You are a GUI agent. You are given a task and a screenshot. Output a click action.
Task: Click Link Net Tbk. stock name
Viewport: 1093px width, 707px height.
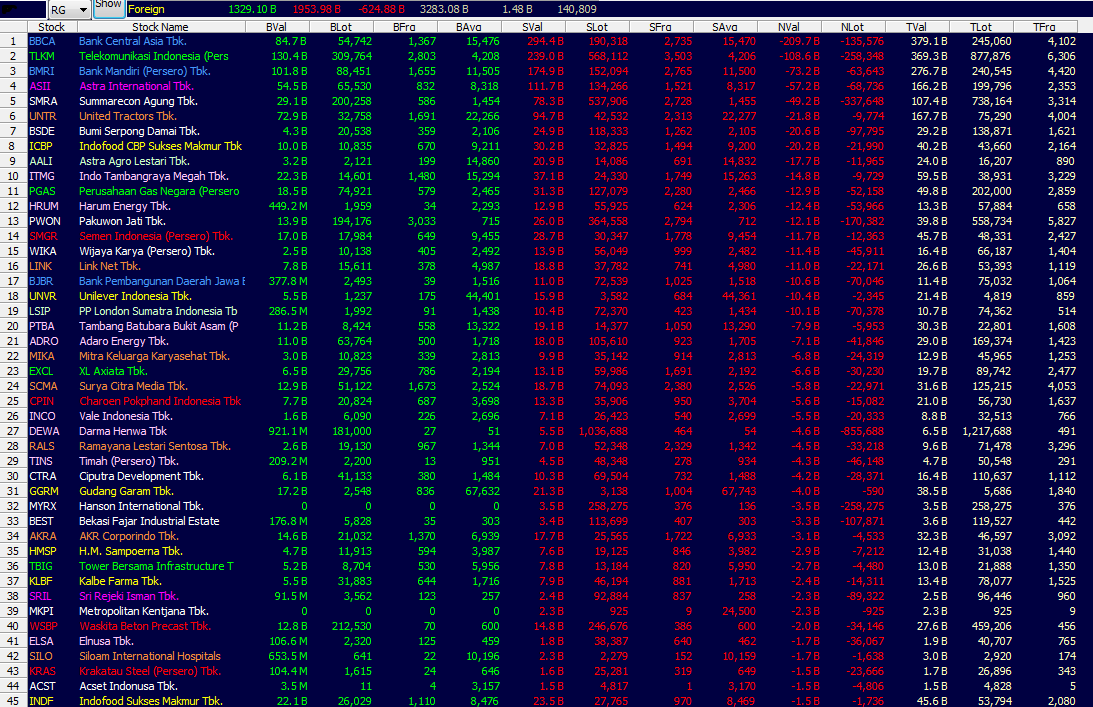[110, 266]
